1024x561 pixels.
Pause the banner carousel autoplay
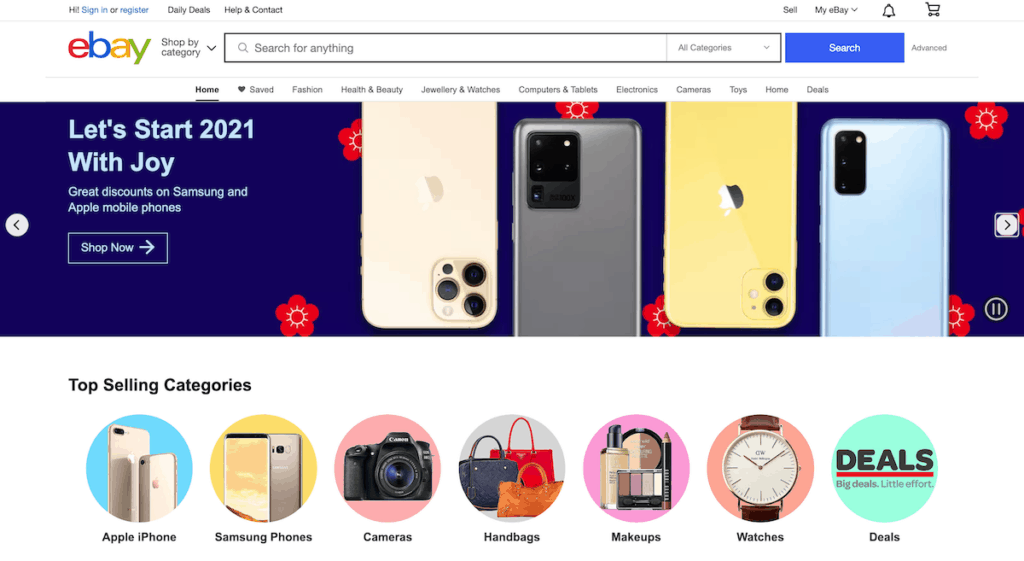pyautogui.click(x=996, y=309)
